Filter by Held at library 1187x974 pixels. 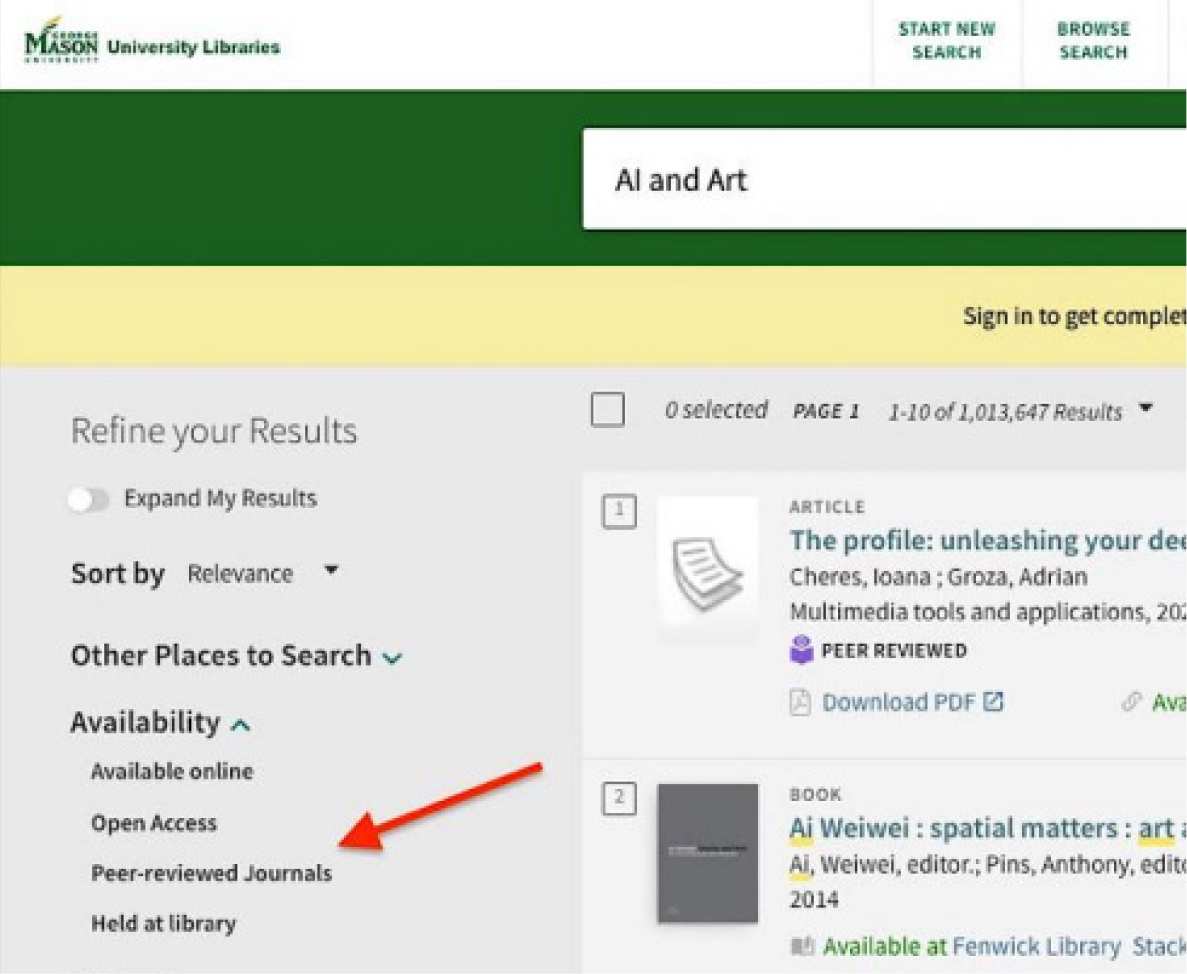tap(164, 923)
